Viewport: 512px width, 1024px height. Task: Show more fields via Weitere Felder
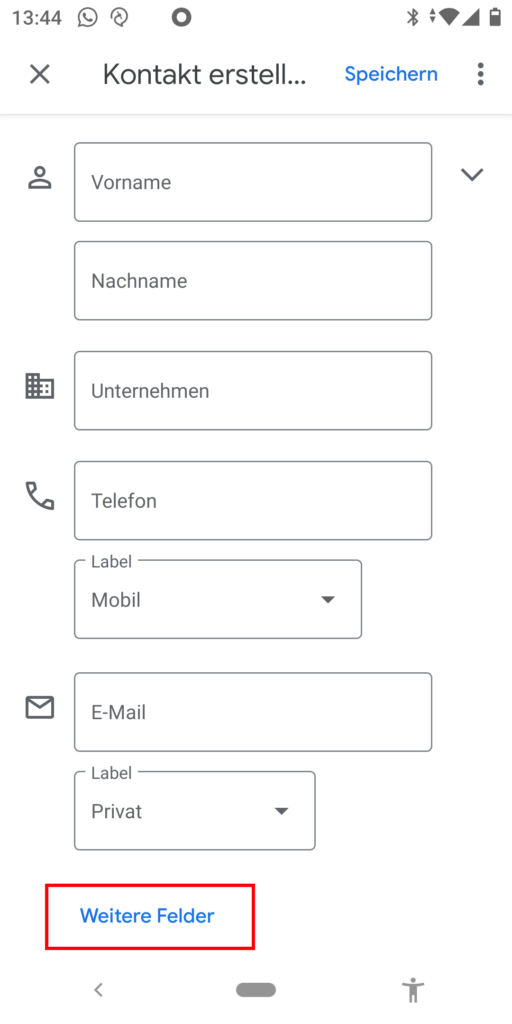[147, 916]
